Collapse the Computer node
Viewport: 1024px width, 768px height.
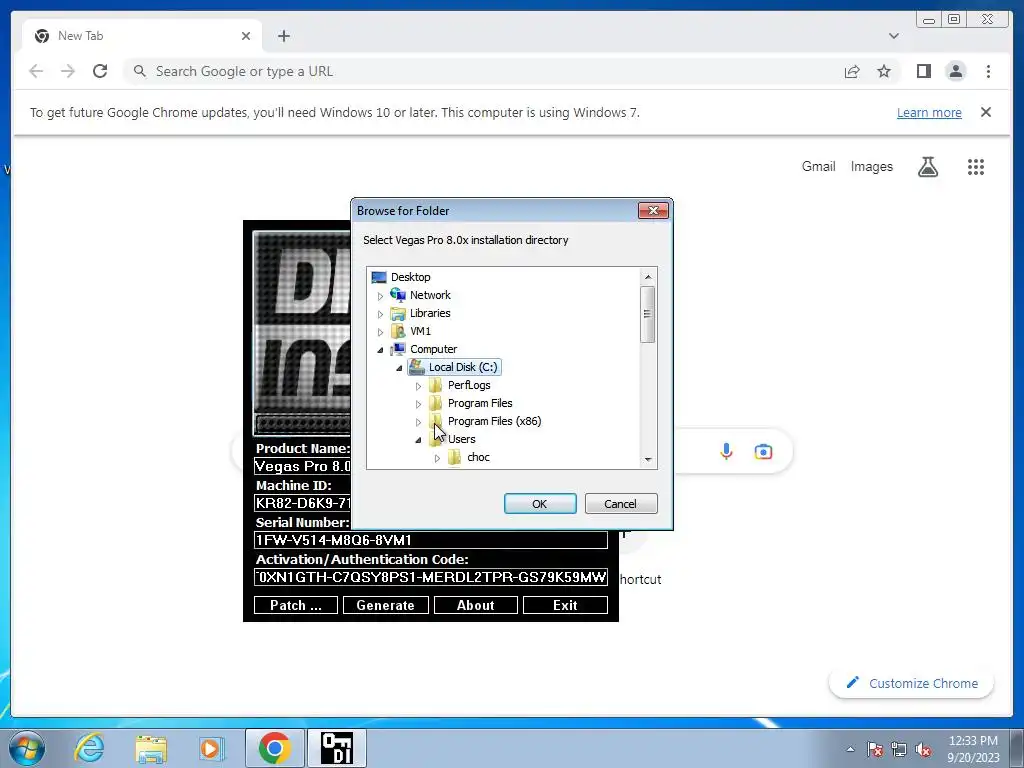click(380, 350)
